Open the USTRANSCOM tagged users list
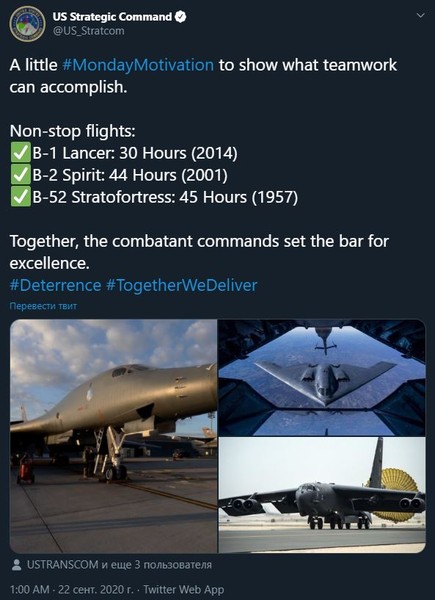 tap(119, 565)
